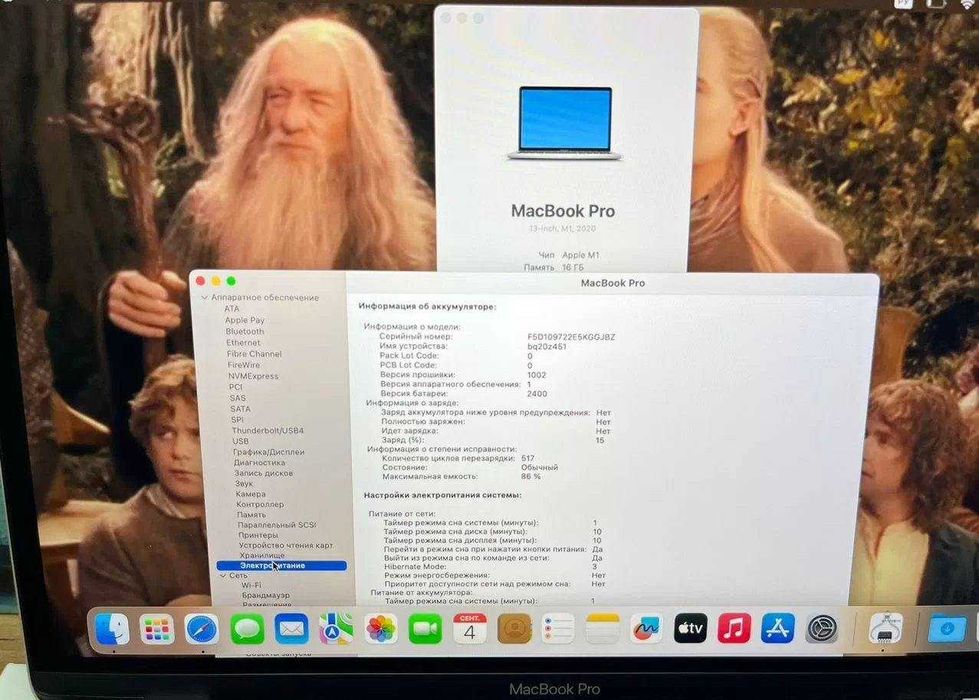Click device name value bq20z451
Screen dimensions: 979x700
tap(547, 346)
